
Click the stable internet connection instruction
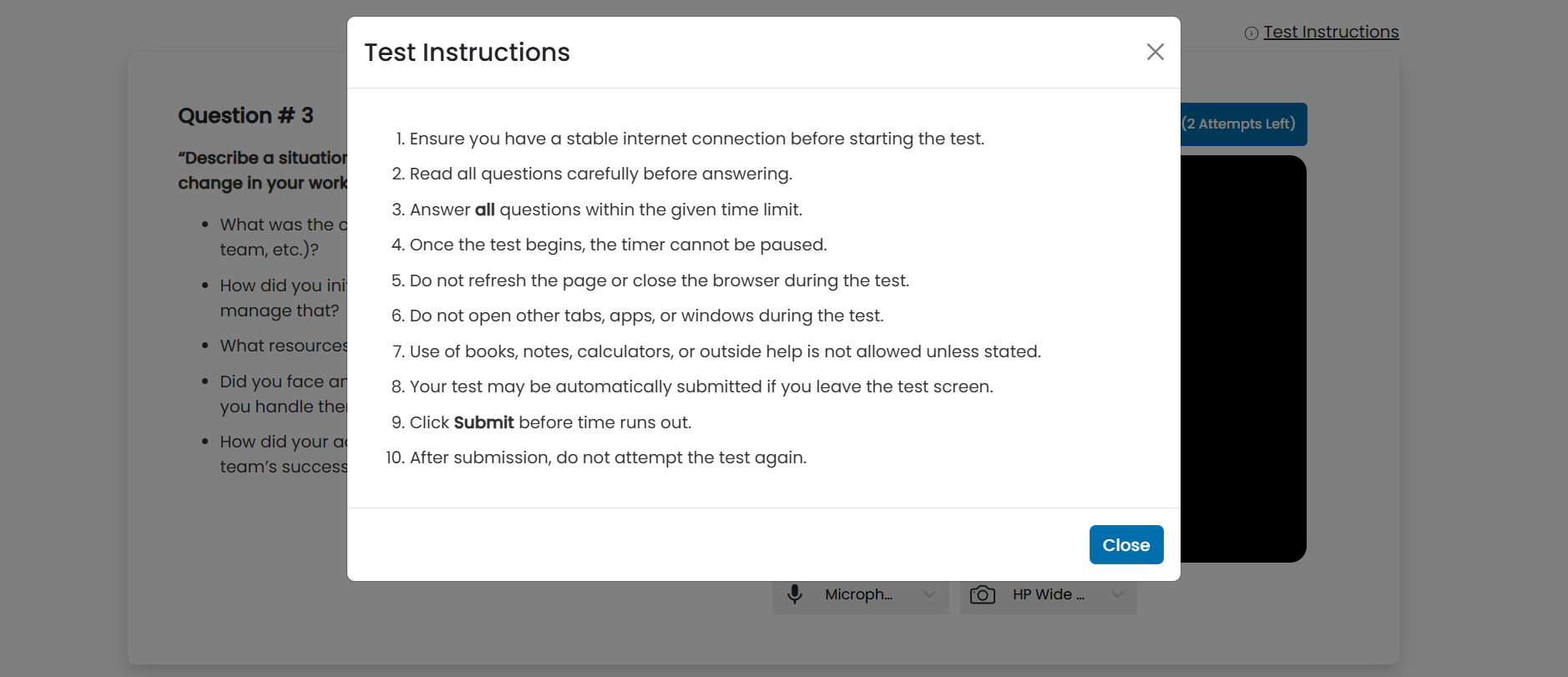click(x=696, y=139)
